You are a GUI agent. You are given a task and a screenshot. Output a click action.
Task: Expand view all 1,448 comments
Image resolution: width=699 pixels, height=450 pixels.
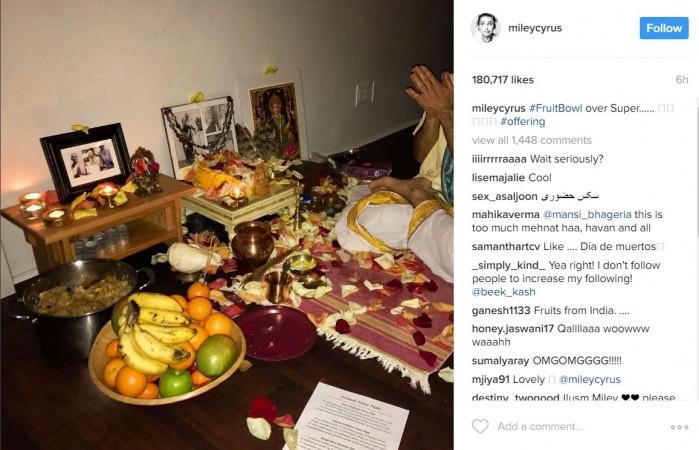point(531,140)
